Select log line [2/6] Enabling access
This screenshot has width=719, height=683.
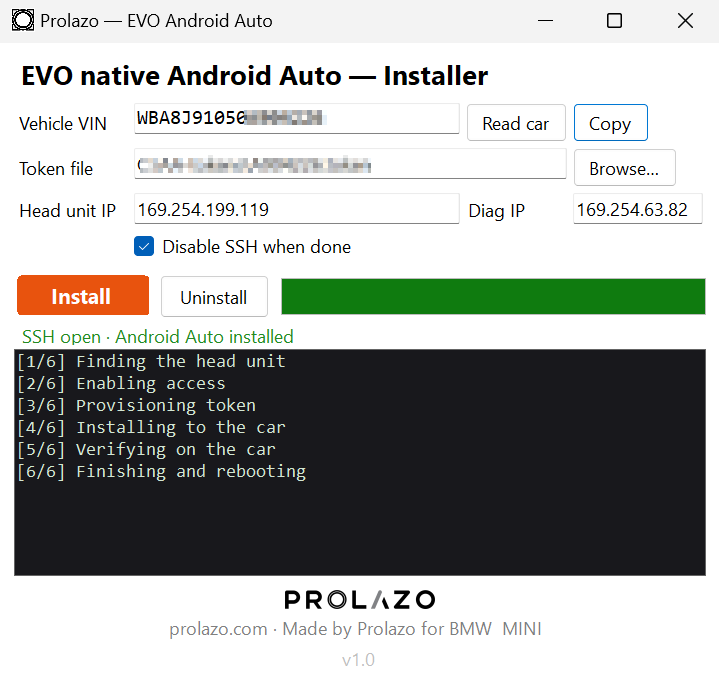point(122,383)
